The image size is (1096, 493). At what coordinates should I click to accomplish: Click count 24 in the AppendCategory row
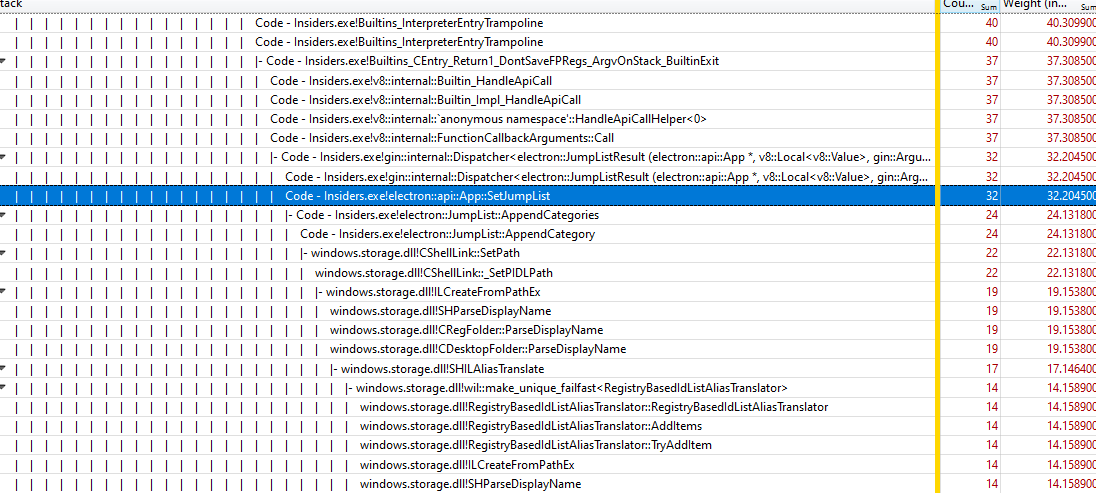point(991,234)
